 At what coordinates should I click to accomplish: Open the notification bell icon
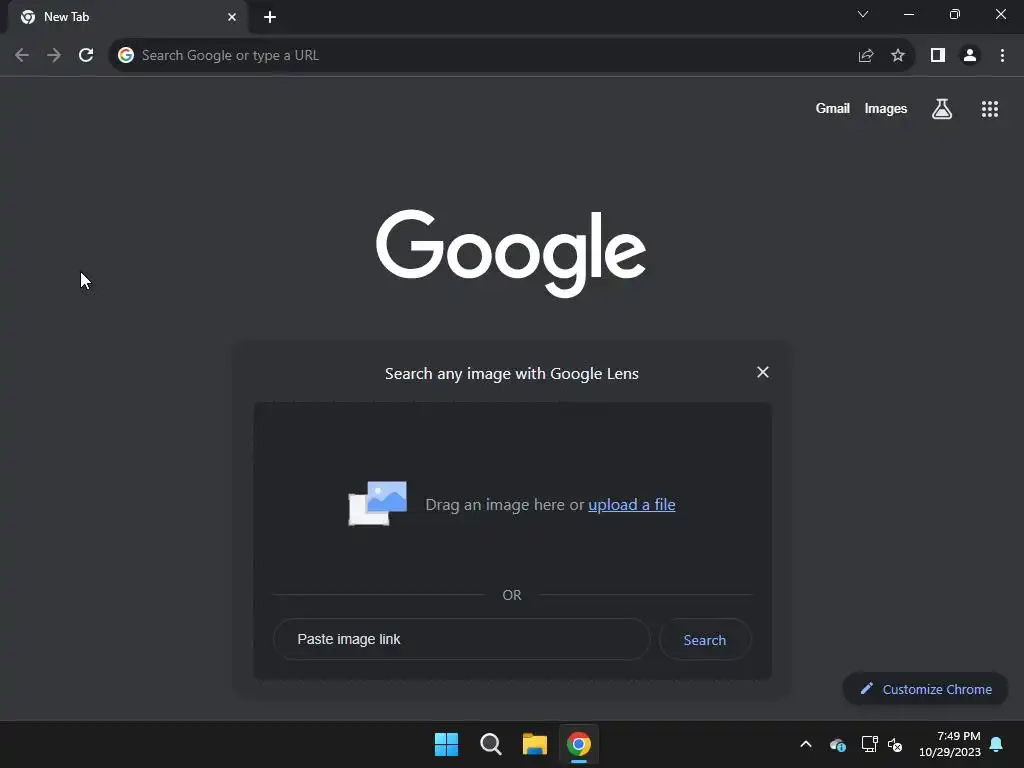click(x=997, y=744)
